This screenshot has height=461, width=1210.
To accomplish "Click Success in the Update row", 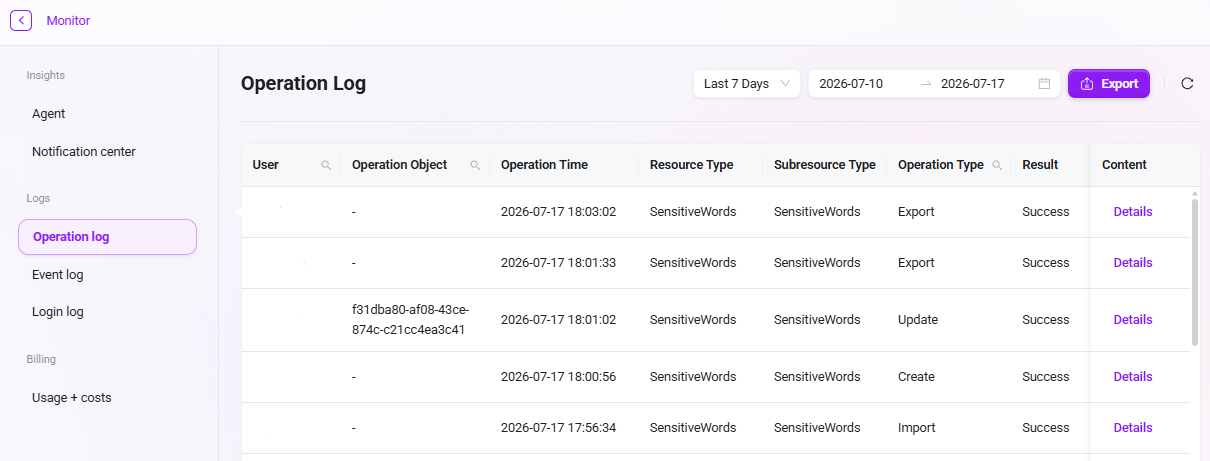I will point(1046,320).
